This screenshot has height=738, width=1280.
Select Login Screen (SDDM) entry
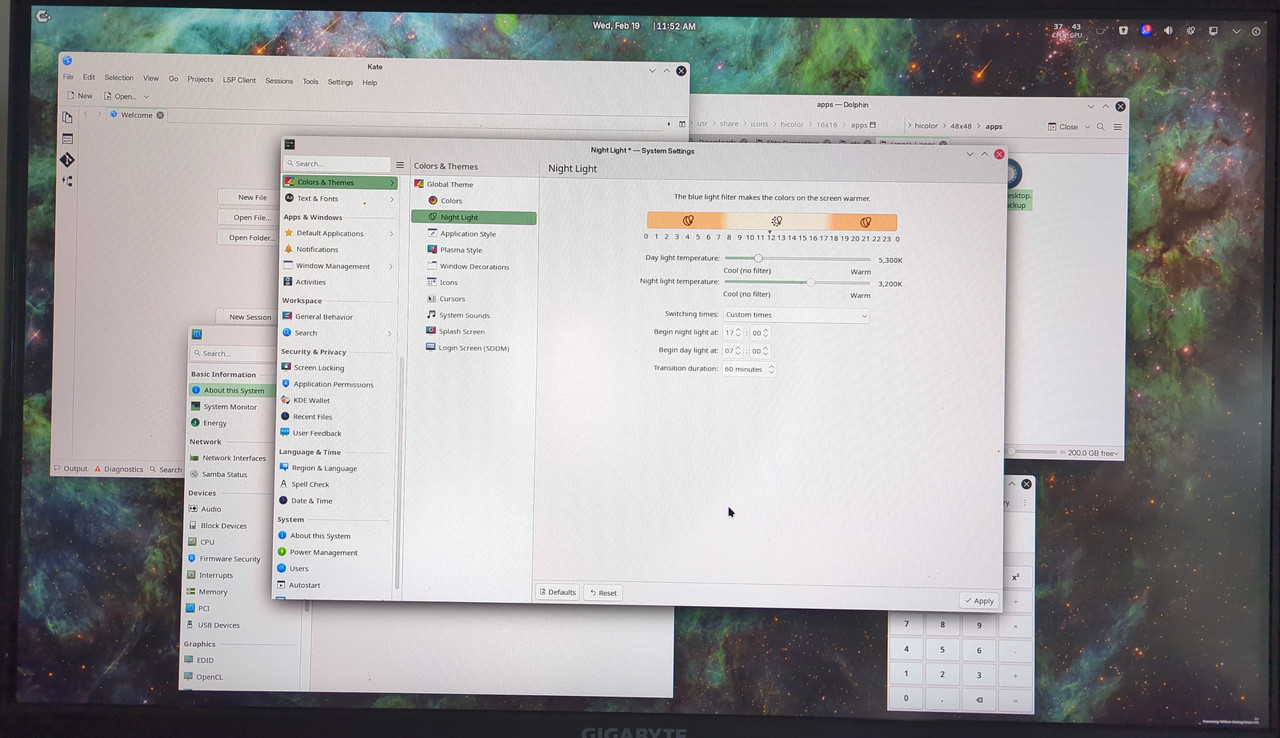click(474, 348)
